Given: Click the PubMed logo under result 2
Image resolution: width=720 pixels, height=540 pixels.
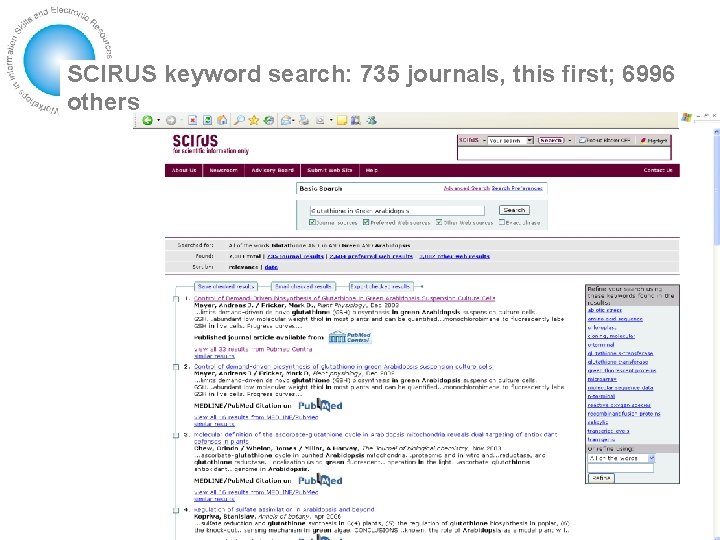Looking at the screenshot, I should (x=320, y=405).
